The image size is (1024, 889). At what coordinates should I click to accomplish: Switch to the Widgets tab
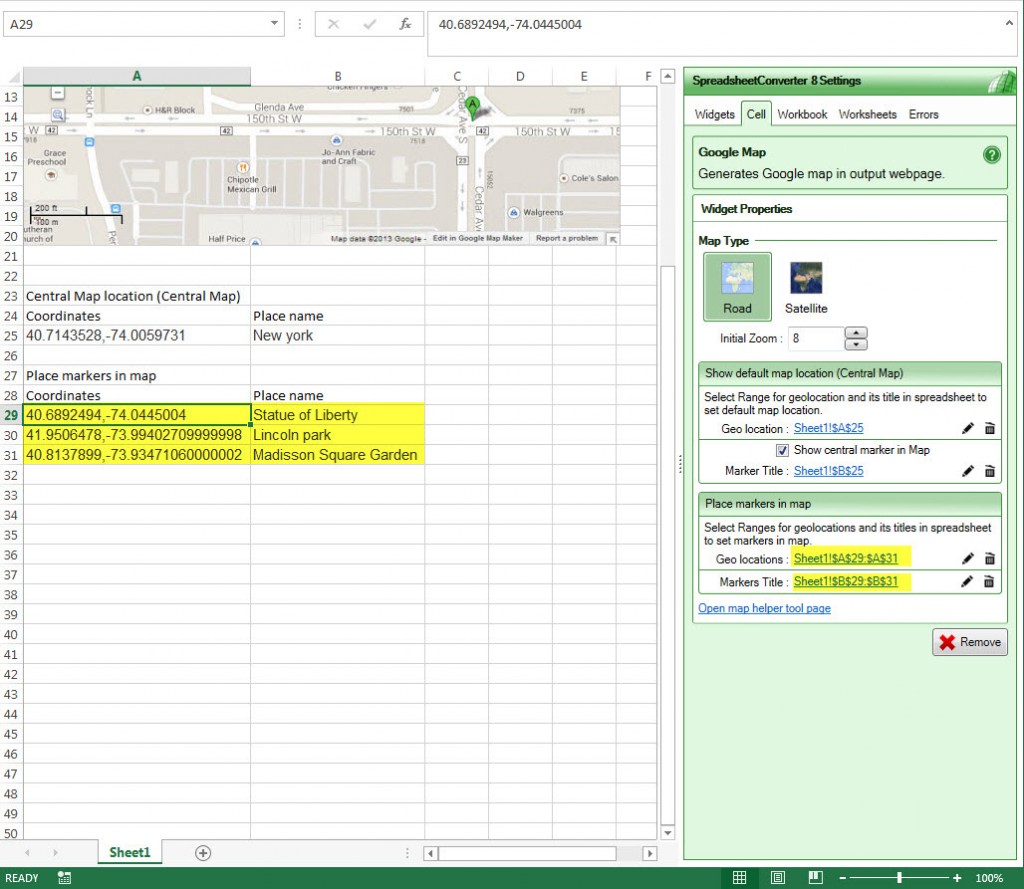pyautogui.click(x=713, y=114)
